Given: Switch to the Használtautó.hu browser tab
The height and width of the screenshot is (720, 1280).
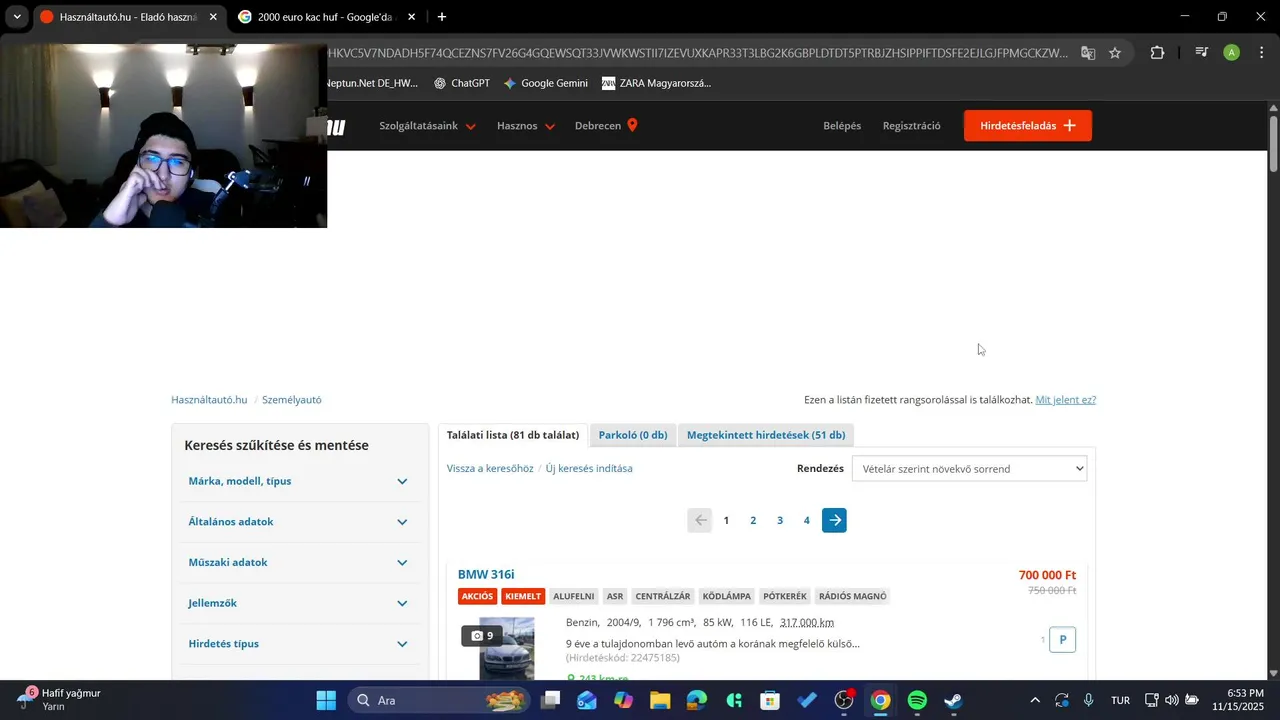Looking at the screenshot, I should [128, 17].
